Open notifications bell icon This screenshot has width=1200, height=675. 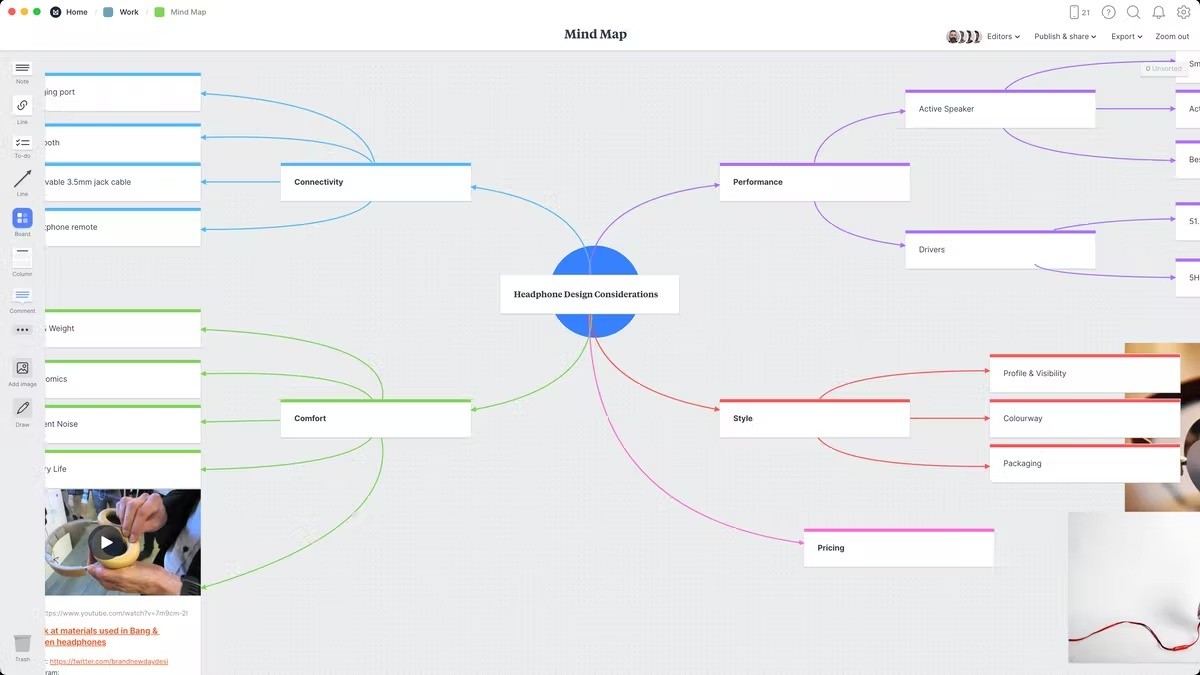click(1158, 12)
